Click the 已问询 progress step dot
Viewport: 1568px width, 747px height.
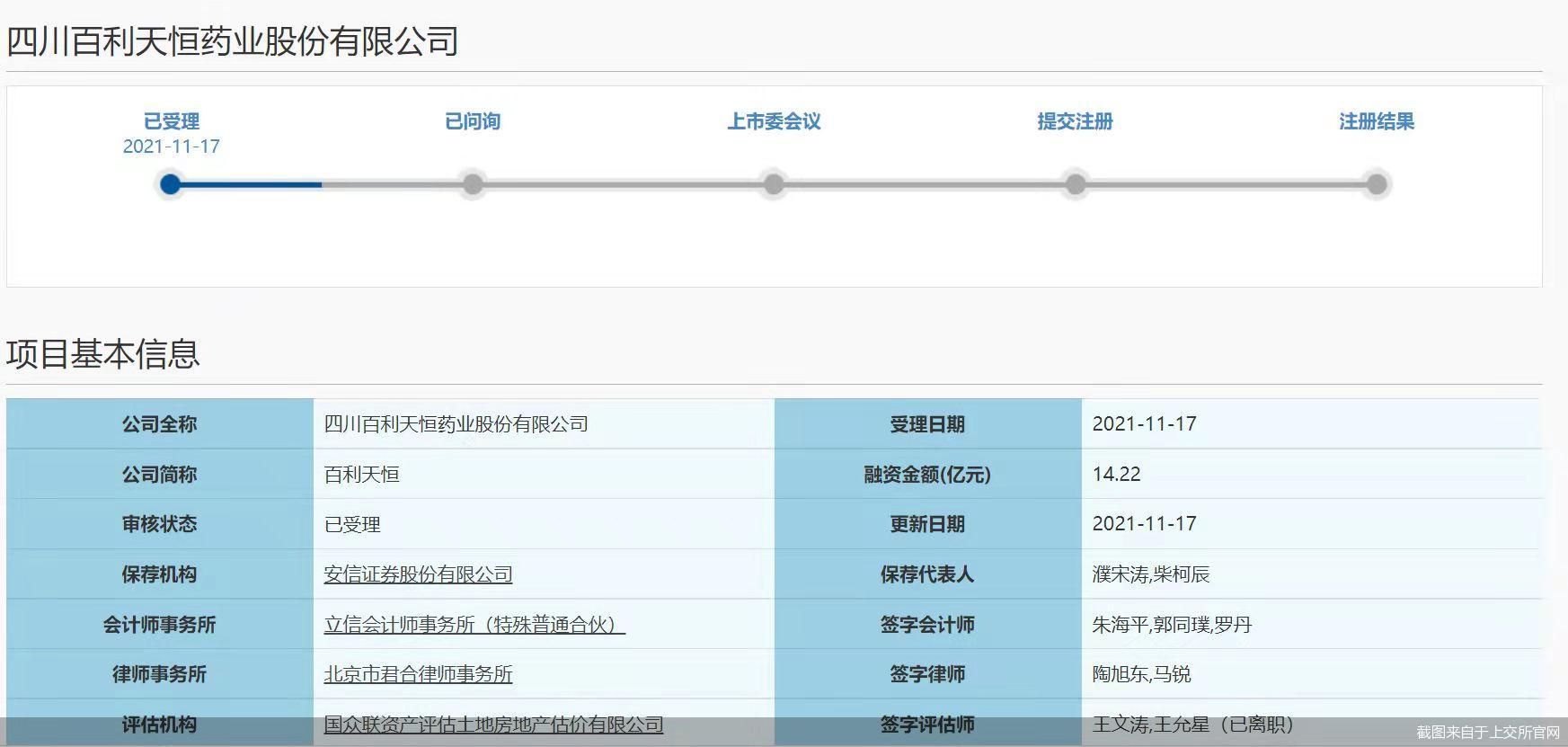click(473, 185)
